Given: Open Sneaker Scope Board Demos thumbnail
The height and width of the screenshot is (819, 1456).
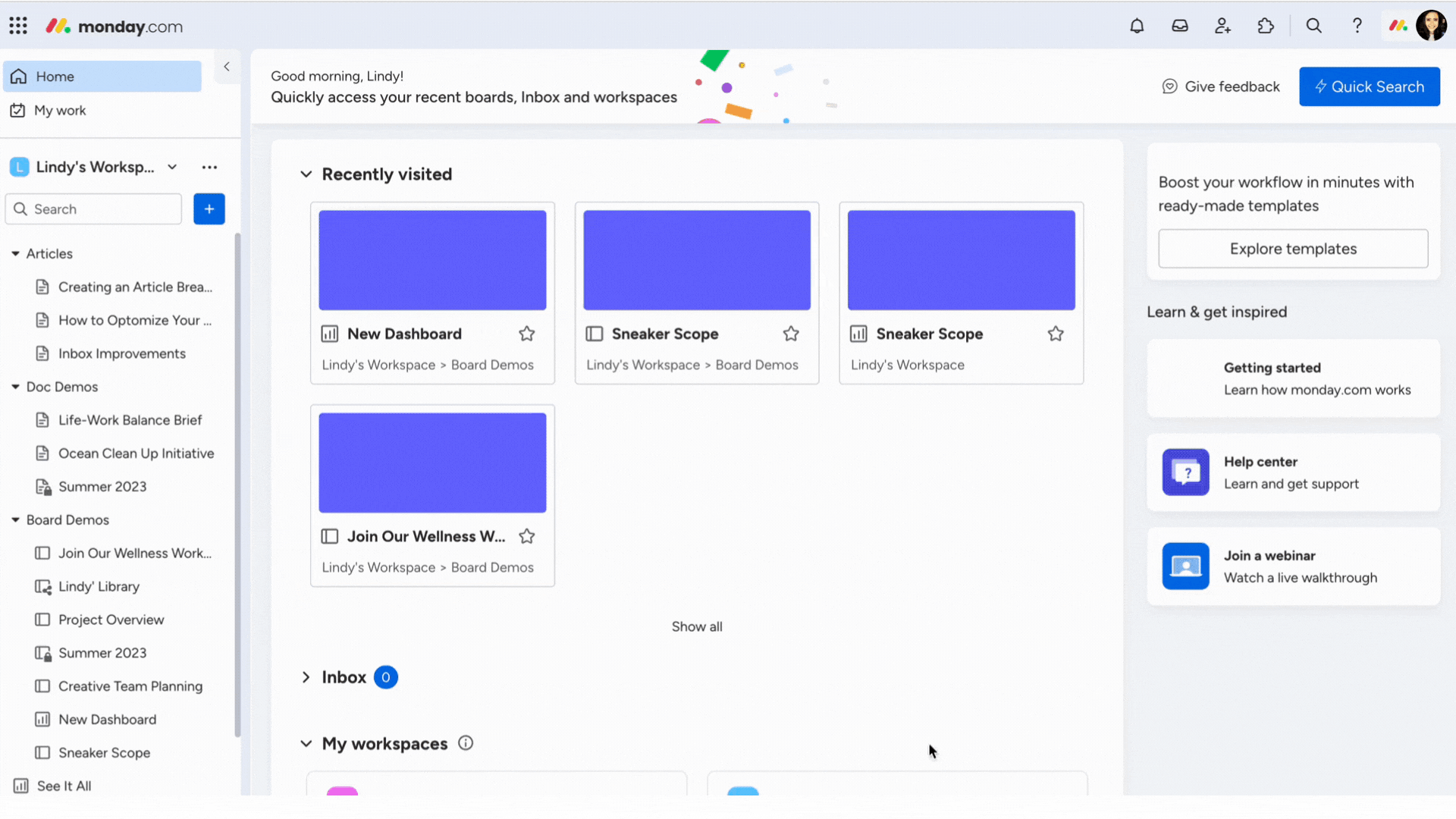Looking at the screenshot, I should click(x=697, y=260).
